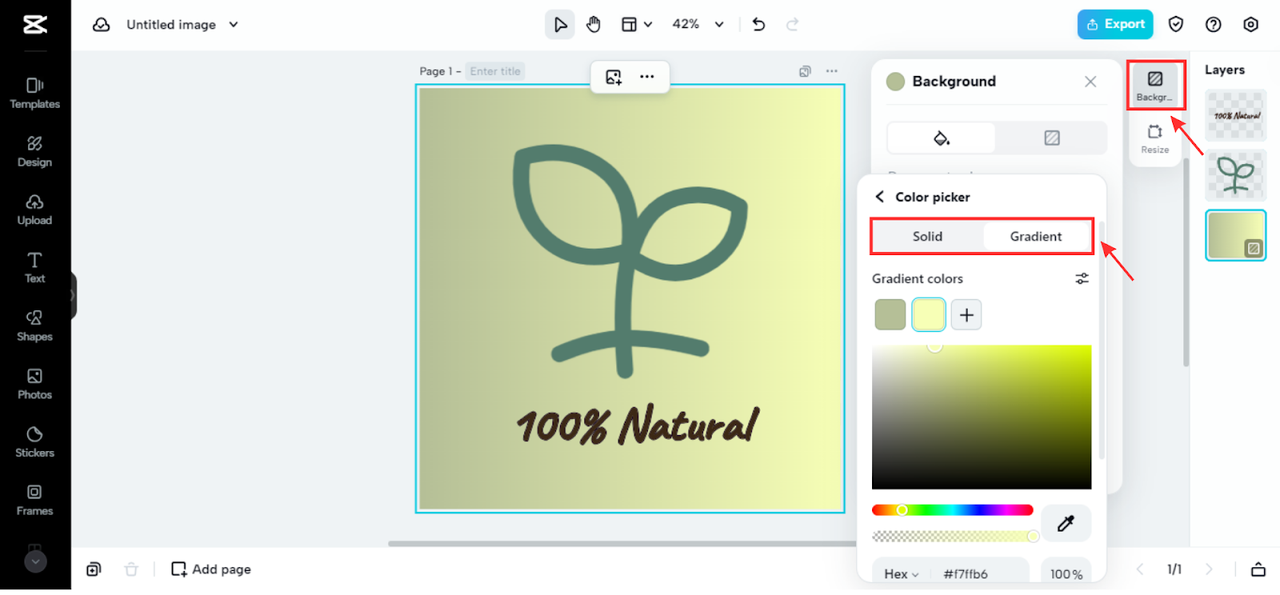The image size is (1280, 595).
Task: Open page more options ellipsis
Action: coord(832,71)
